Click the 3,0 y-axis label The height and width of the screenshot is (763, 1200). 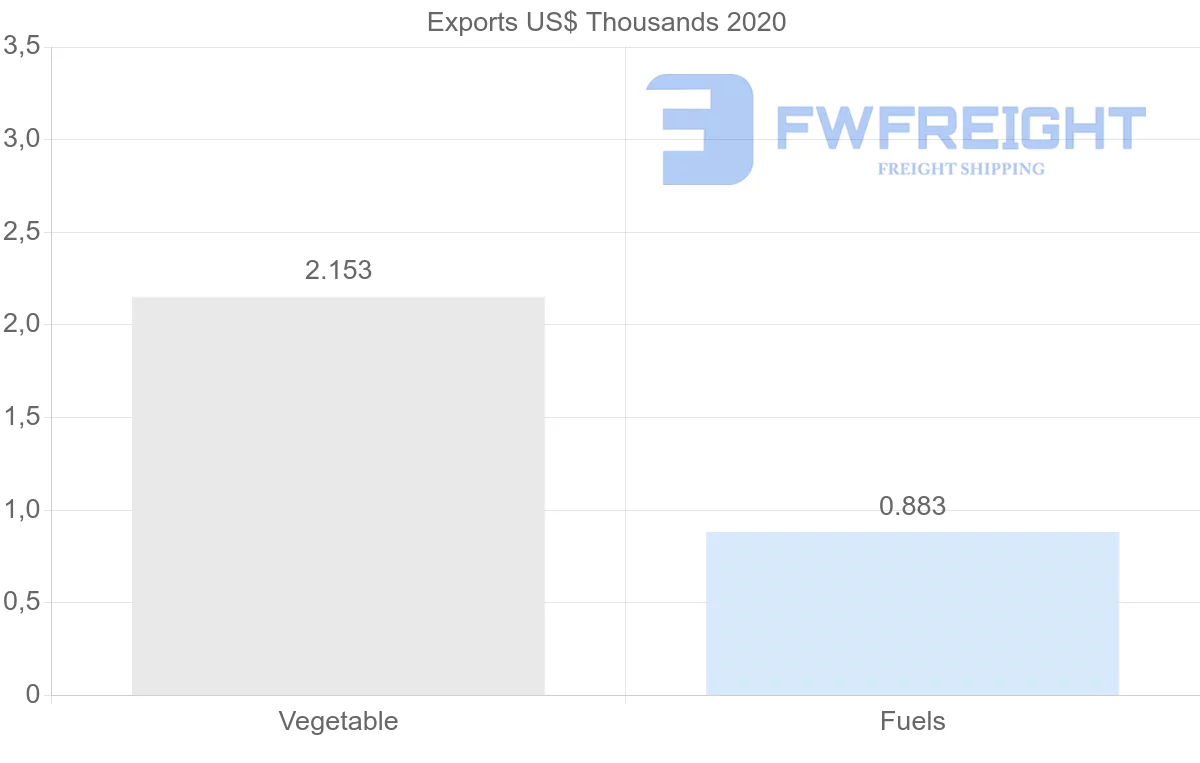tap(21, 139)
